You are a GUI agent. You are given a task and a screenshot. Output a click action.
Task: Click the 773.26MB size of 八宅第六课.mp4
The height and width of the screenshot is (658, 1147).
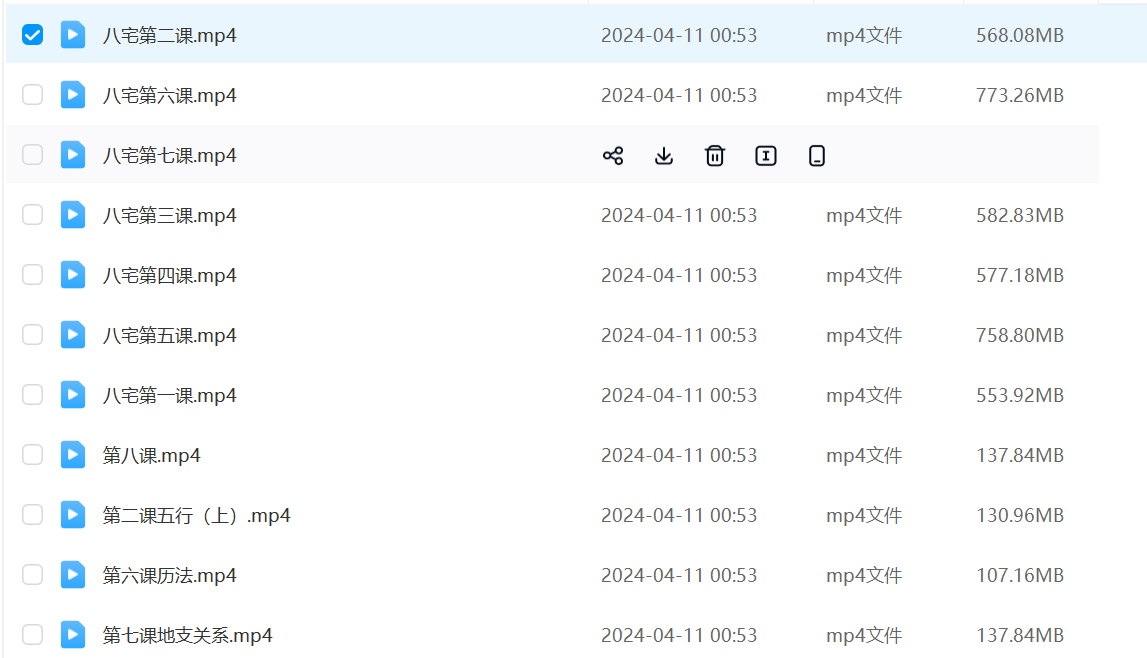coord(1019,96)
